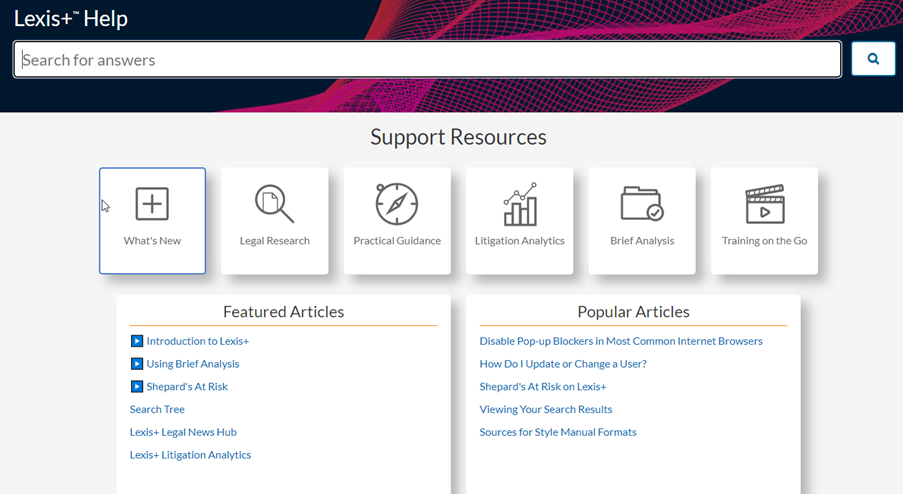Open the Legal Research magnifier icon
903x494 pixels.
pyautogui.click(x=274, y=203)
